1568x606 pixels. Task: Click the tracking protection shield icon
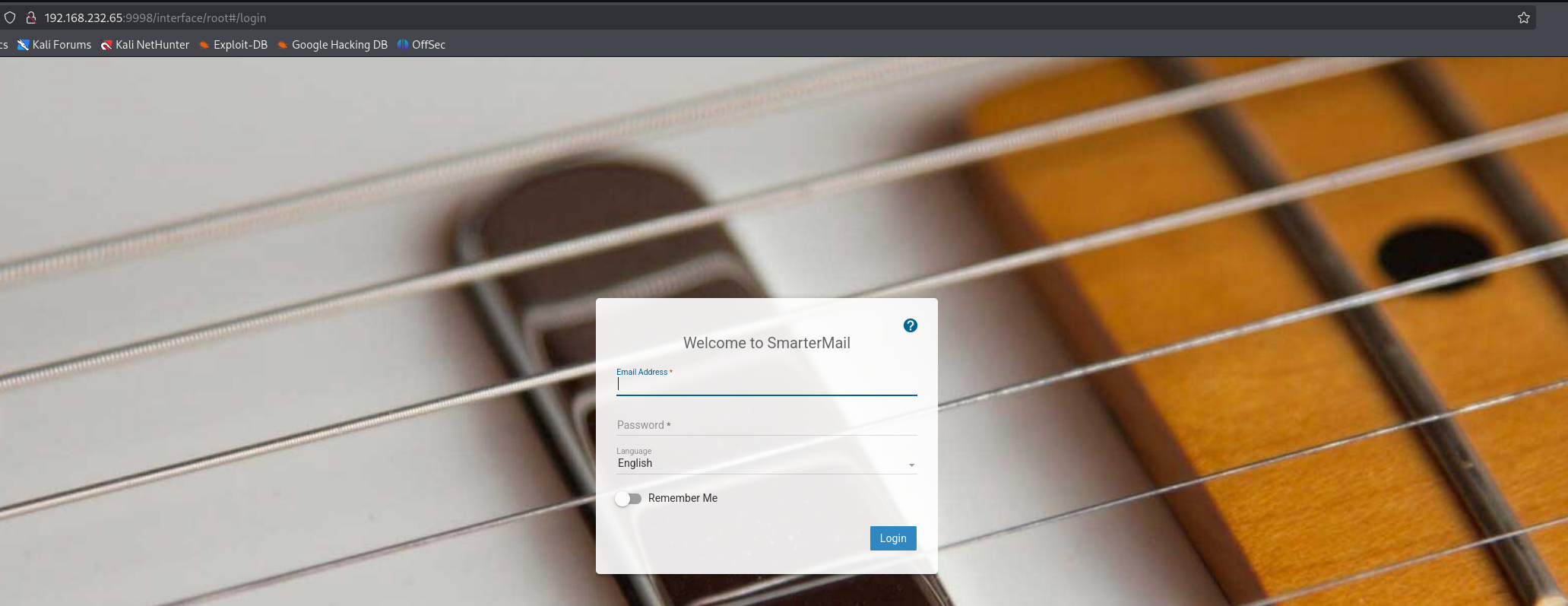pyautogui.click(x=10, y=17)
